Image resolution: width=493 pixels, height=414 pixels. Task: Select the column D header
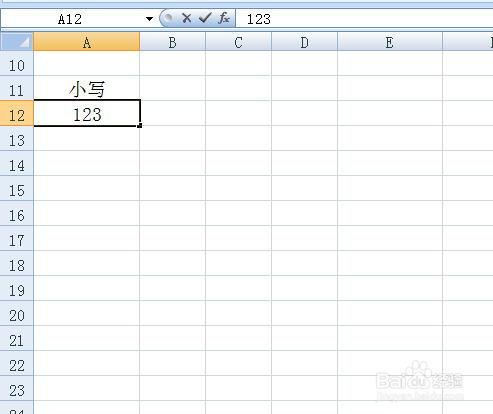(304, 42)
